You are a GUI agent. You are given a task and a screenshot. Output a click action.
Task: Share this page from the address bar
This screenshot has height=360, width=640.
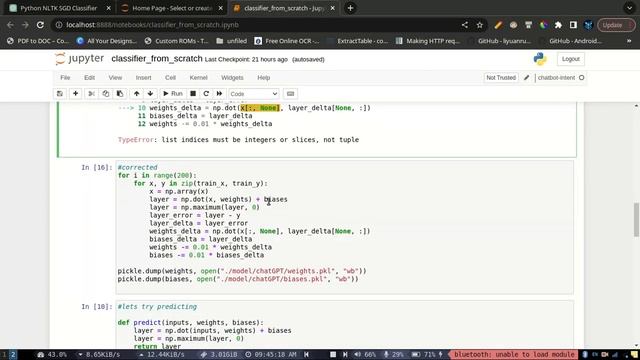click(x=464, y=25)
